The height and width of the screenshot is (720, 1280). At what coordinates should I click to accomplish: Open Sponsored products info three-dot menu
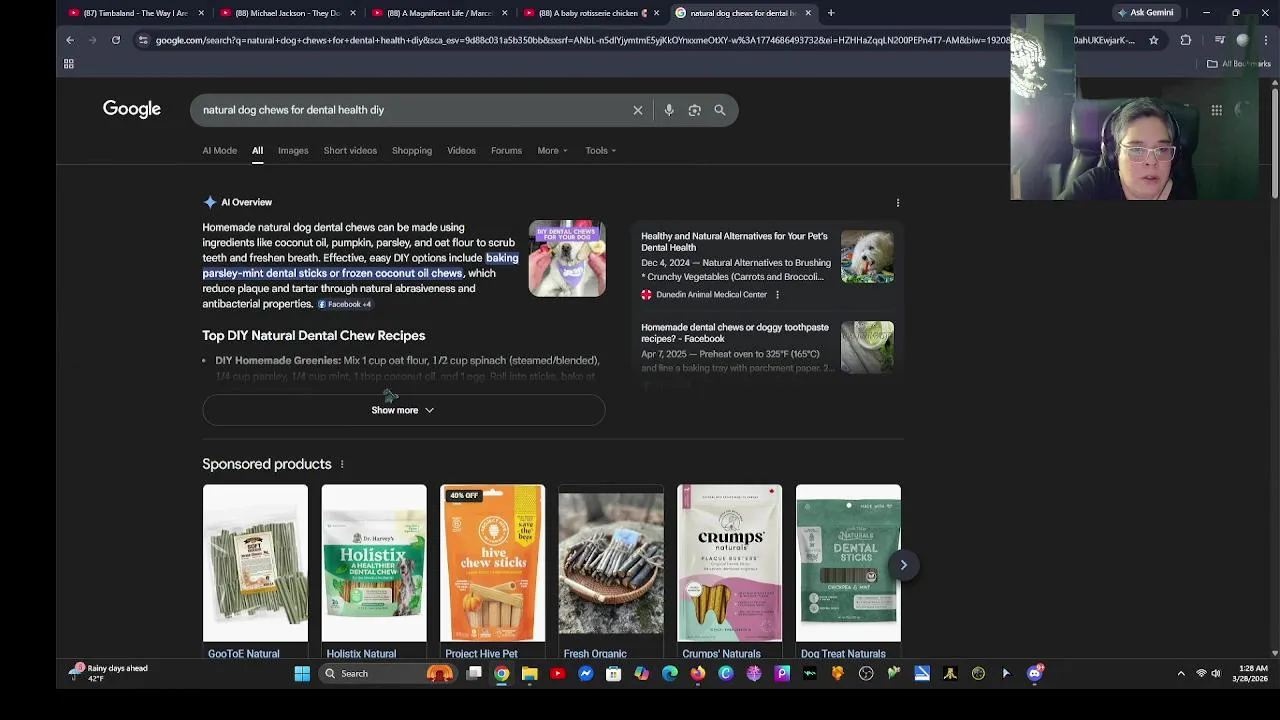[342, 464]
